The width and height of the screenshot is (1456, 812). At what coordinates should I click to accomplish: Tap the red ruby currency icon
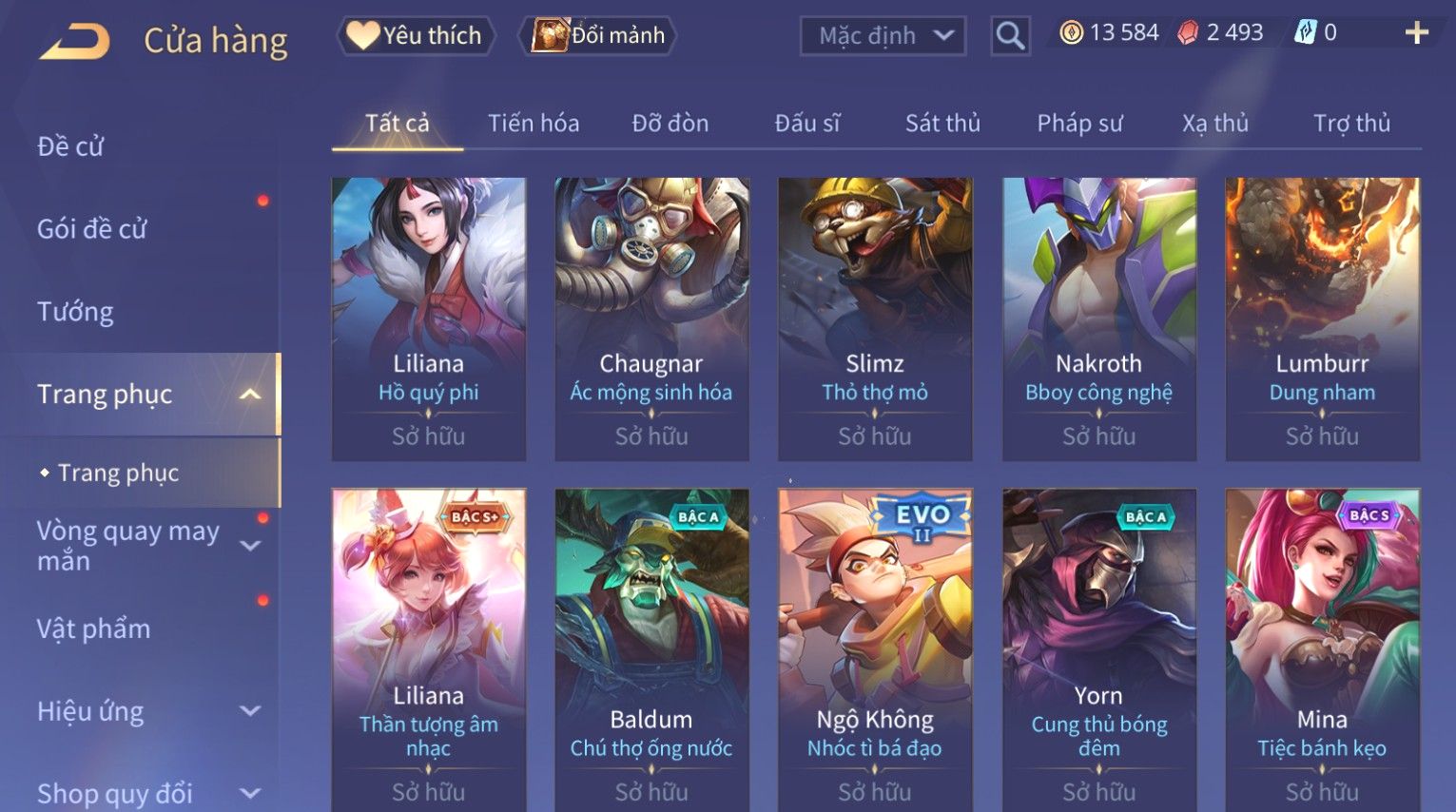tap(1188, 33)
